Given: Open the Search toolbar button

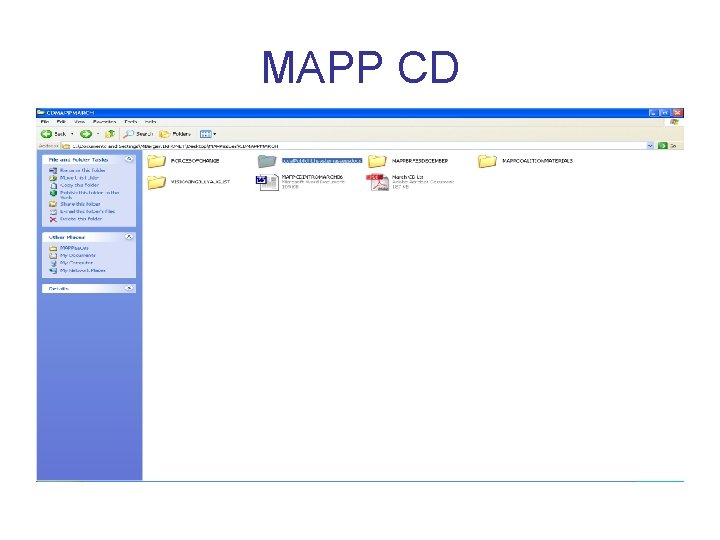Looking at the screenshot, I should (138, 134).
